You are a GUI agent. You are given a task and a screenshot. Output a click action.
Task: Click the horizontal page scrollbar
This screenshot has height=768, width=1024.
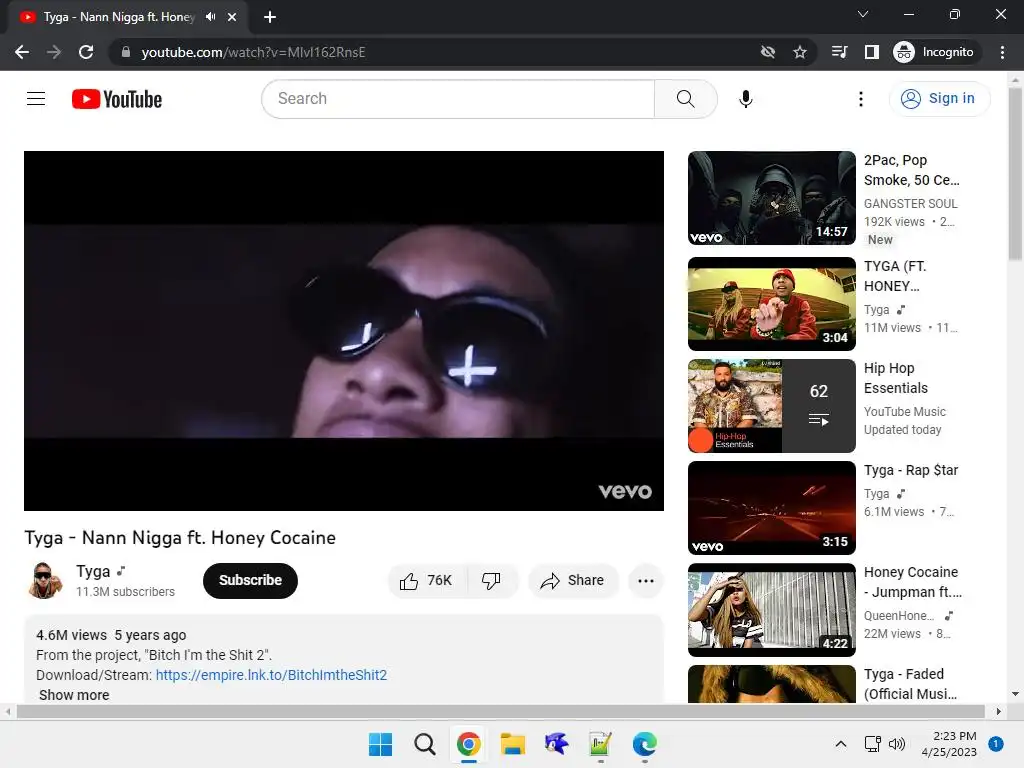pos(500,711)
